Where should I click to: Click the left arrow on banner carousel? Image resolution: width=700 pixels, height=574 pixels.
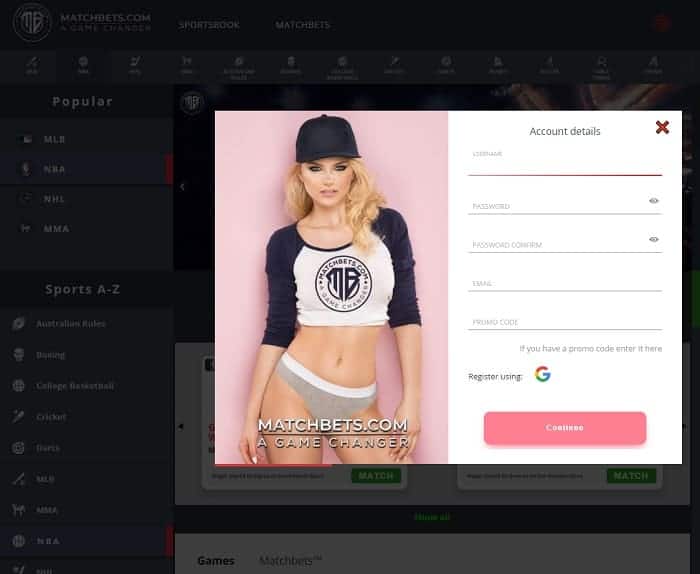(182, 187)
